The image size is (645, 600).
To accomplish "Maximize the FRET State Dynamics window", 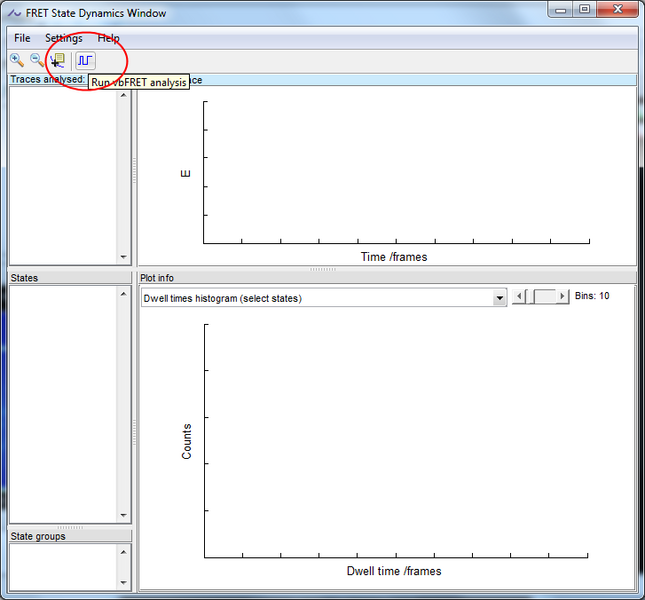I will (x=584, y=11).
